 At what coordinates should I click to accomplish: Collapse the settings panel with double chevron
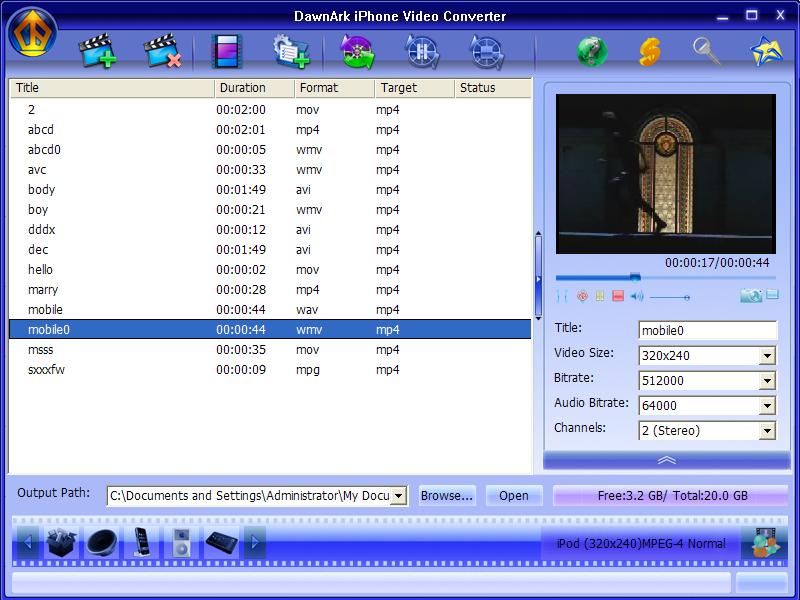tap(666, 460)
